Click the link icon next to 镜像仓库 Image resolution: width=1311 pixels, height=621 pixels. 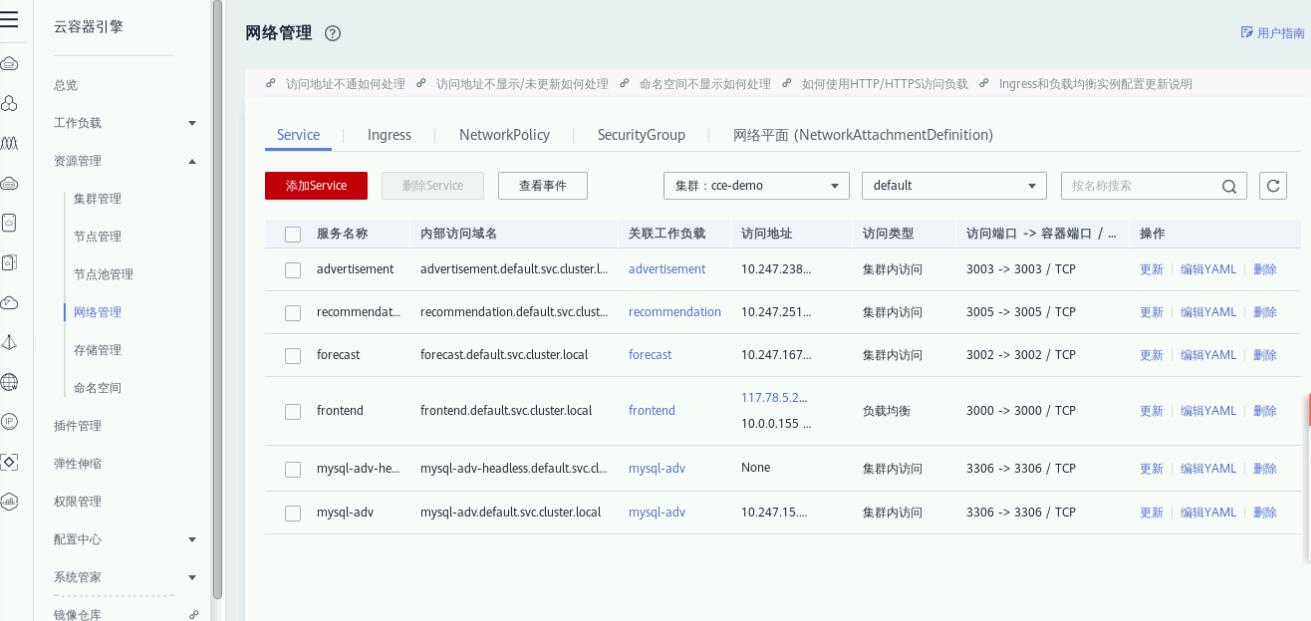click(x=194, y=615)
